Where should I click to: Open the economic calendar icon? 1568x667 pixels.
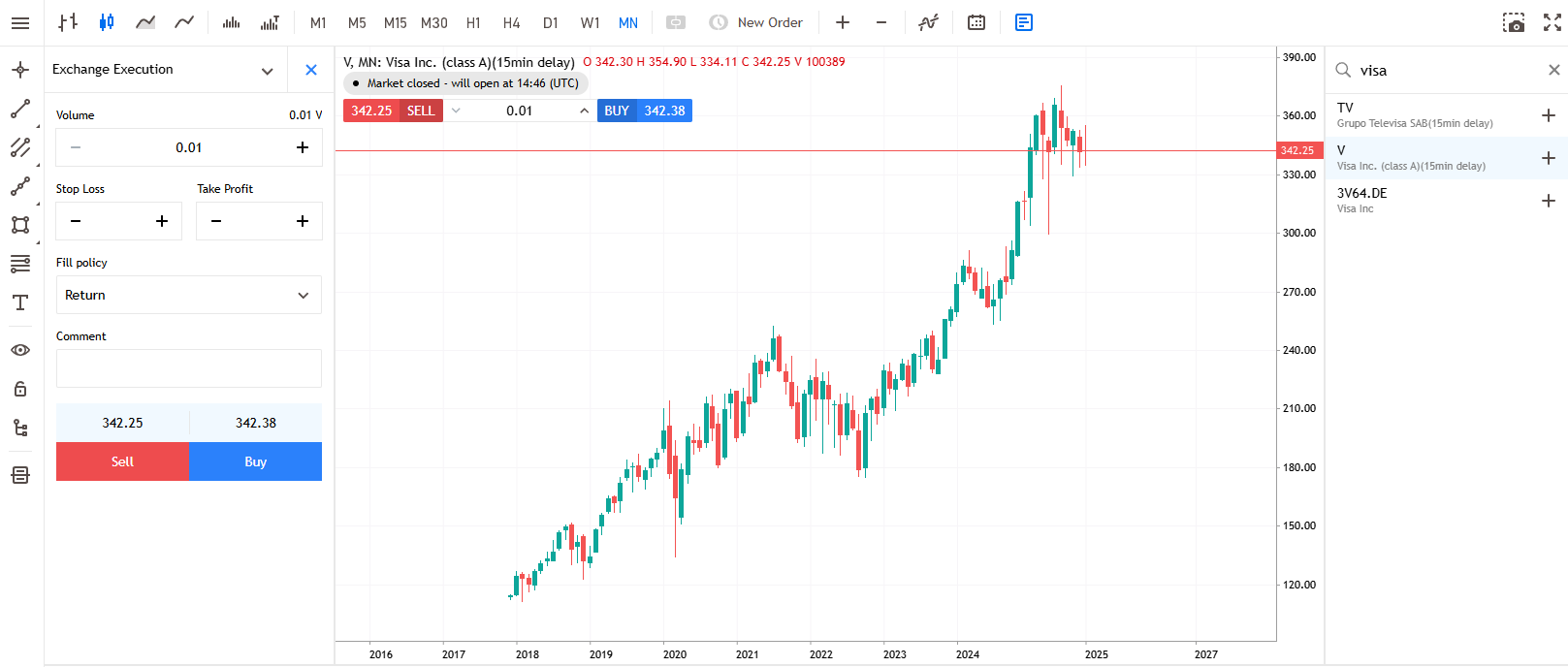coord(976,22)
